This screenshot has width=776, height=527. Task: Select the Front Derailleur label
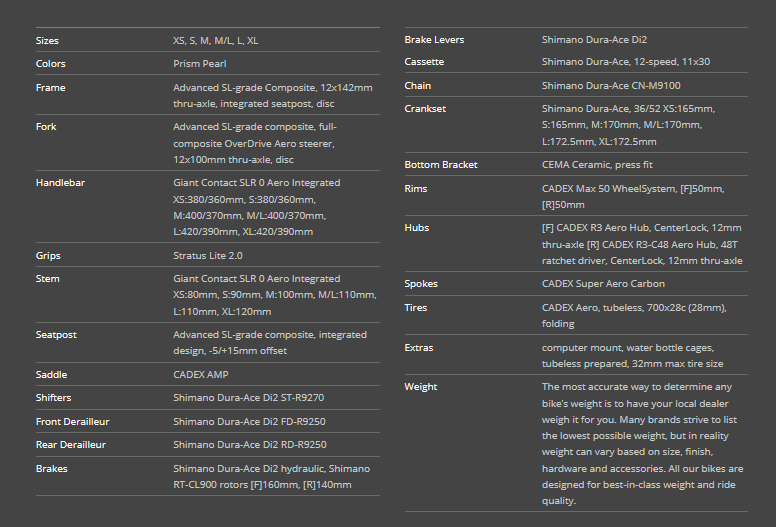(x=72, y=422)
